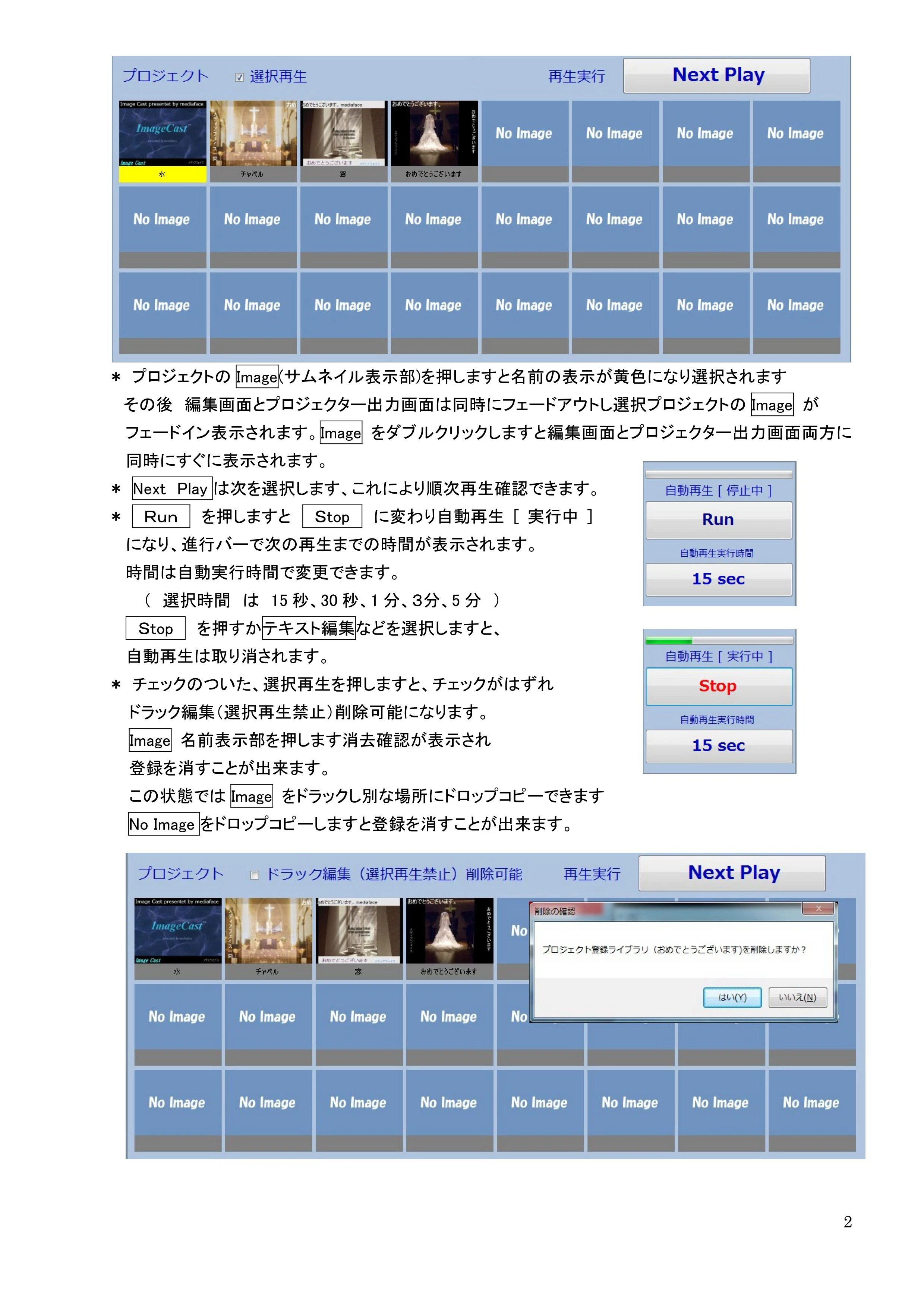Select the チャペル thumbnail in the 選択再生 panel

(253, 133)
